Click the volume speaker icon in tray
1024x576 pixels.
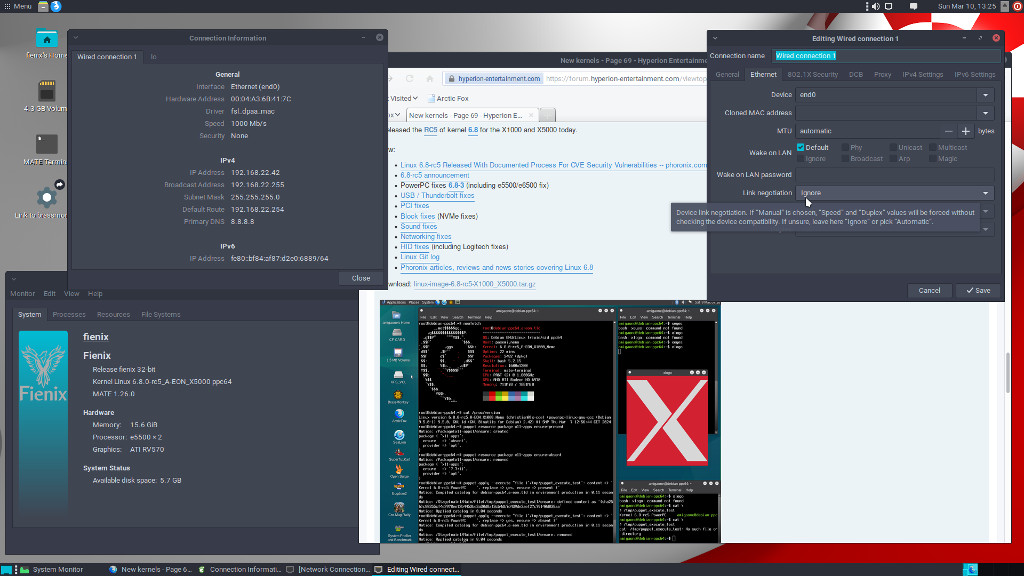(876, 7)
